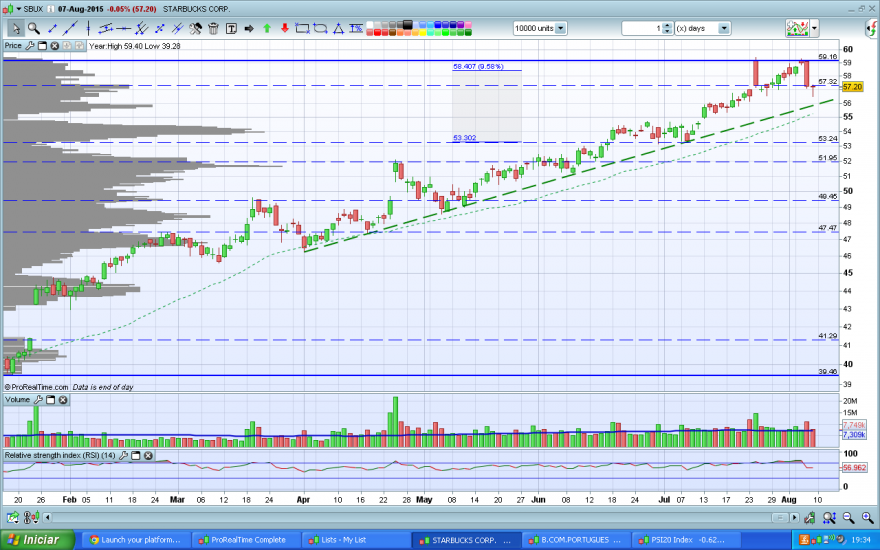The width and height of the screenshot is (880, 550).
Task: Open Price panel wrench settings
Action: 30,46
